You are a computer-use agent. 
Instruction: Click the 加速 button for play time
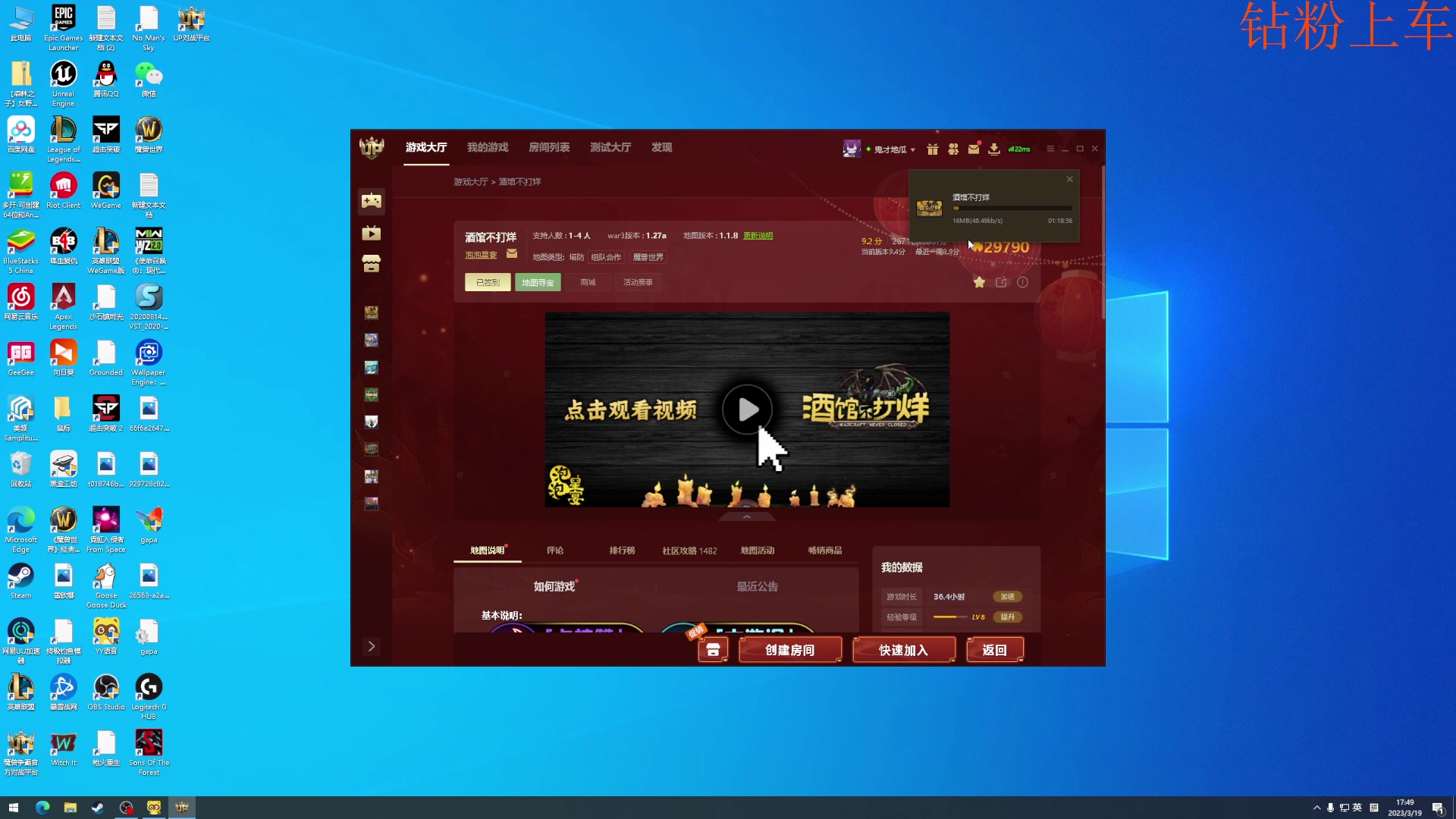[1008, 597]
